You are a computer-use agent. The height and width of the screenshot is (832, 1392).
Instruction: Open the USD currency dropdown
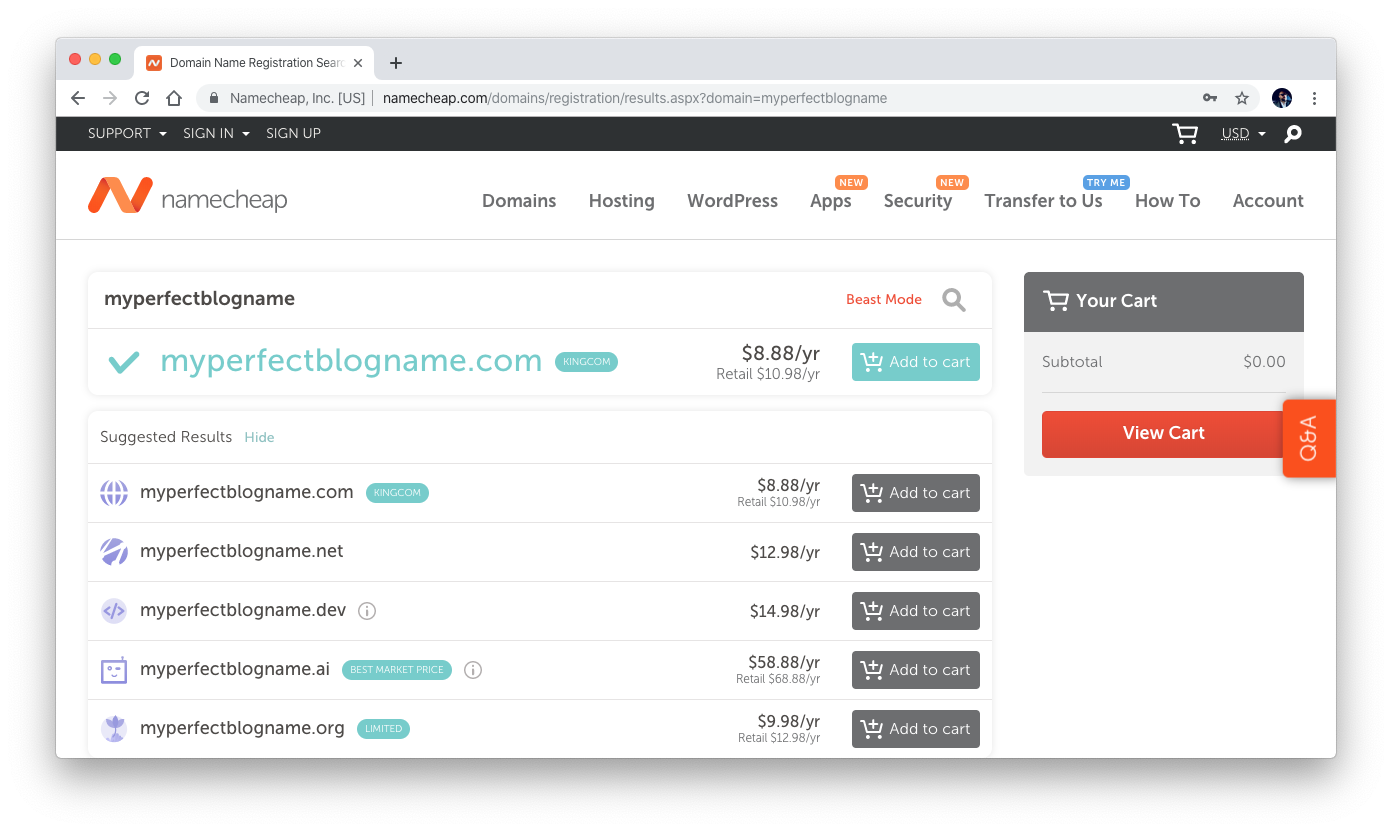pyautogui.click(x=1243, y=134)
